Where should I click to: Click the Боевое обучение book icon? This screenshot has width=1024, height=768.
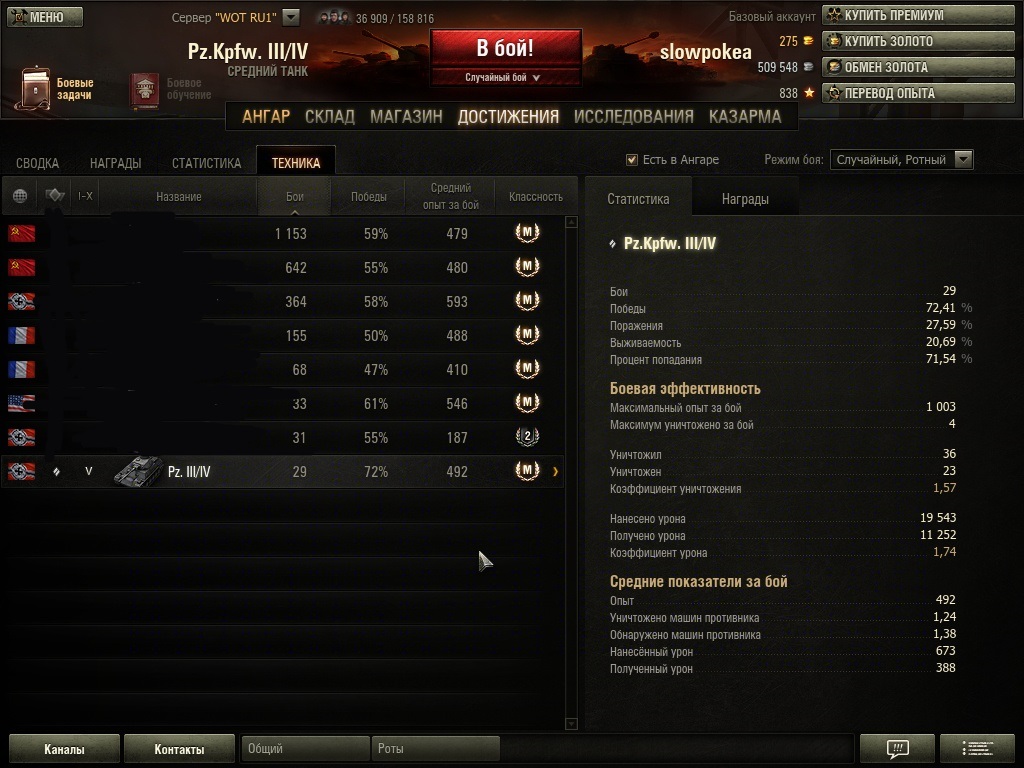[x=144, y=90]
